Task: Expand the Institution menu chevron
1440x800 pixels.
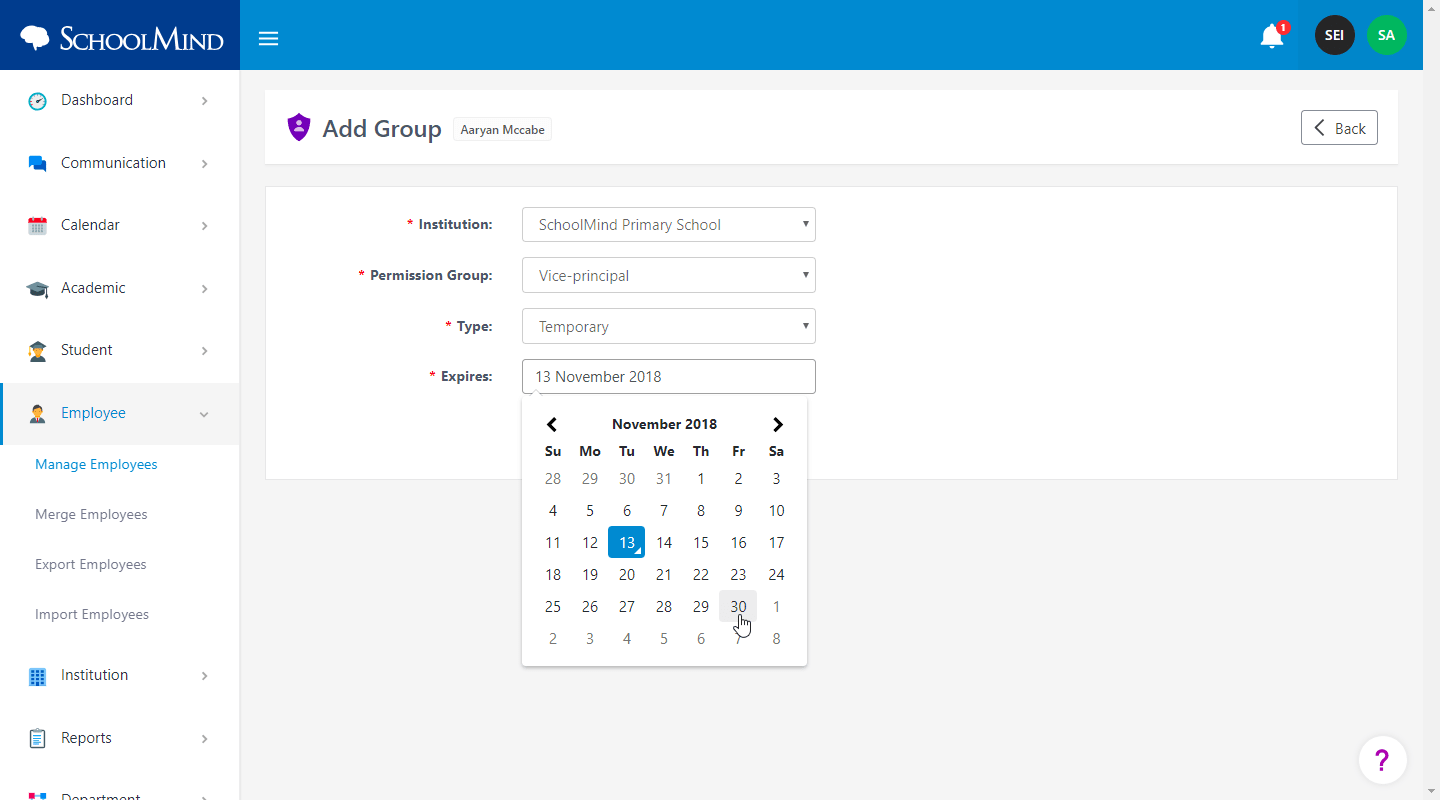Action: tap(204, 676)
